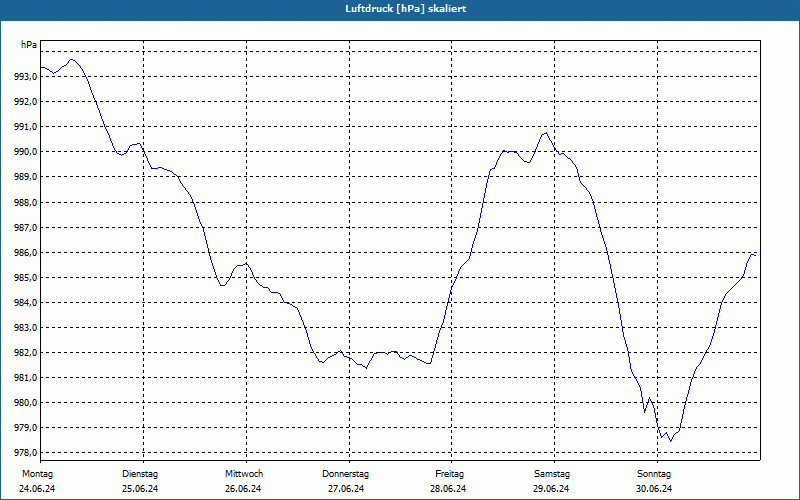Click the date 24.06.24

(x=37, y=489)
